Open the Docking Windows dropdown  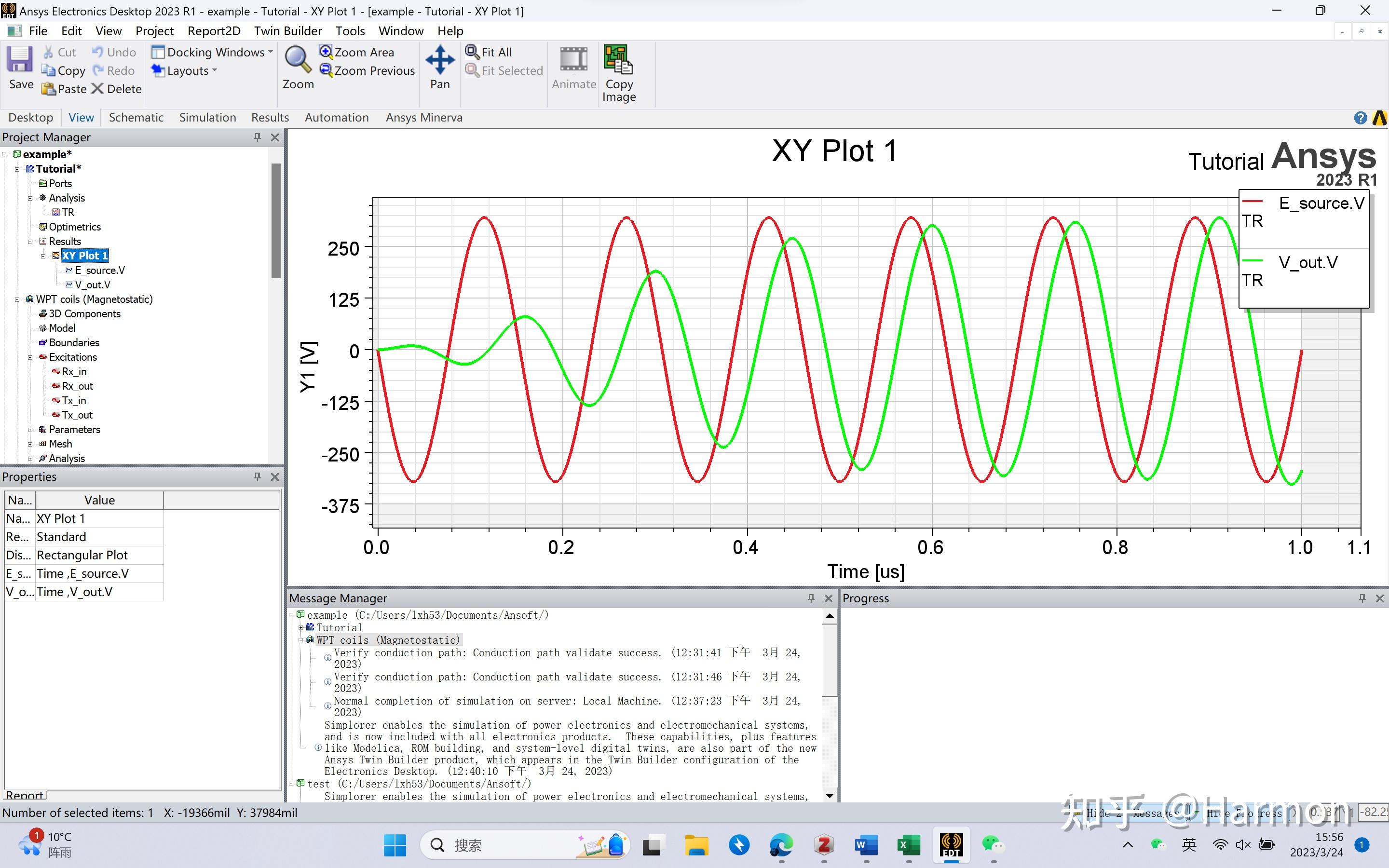(x=212, y=52)
